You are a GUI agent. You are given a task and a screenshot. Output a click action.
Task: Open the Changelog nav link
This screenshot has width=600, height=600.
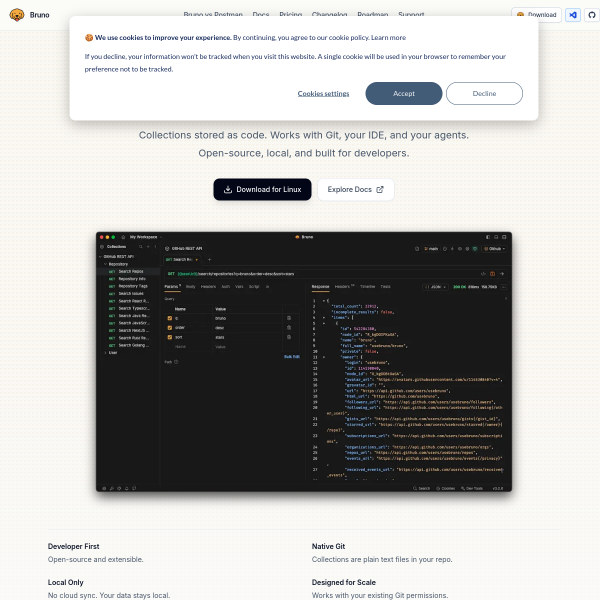329,15
